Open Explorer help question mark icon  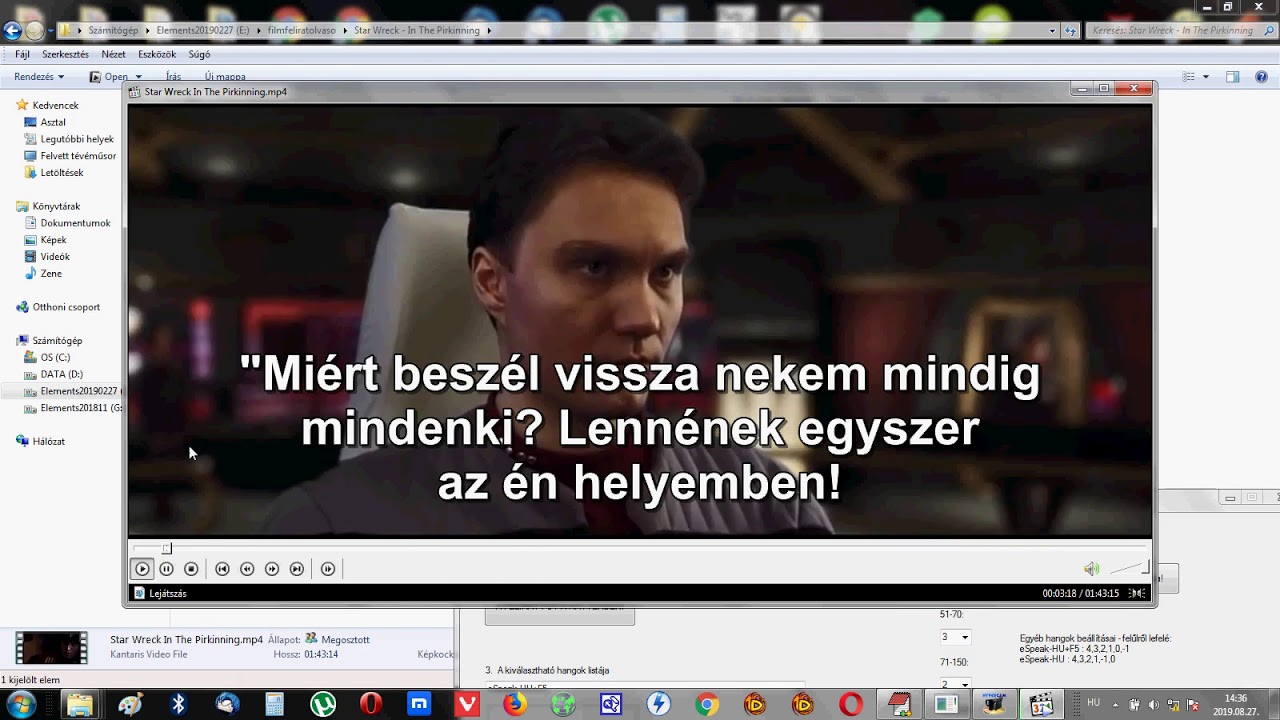point(1261,77)
